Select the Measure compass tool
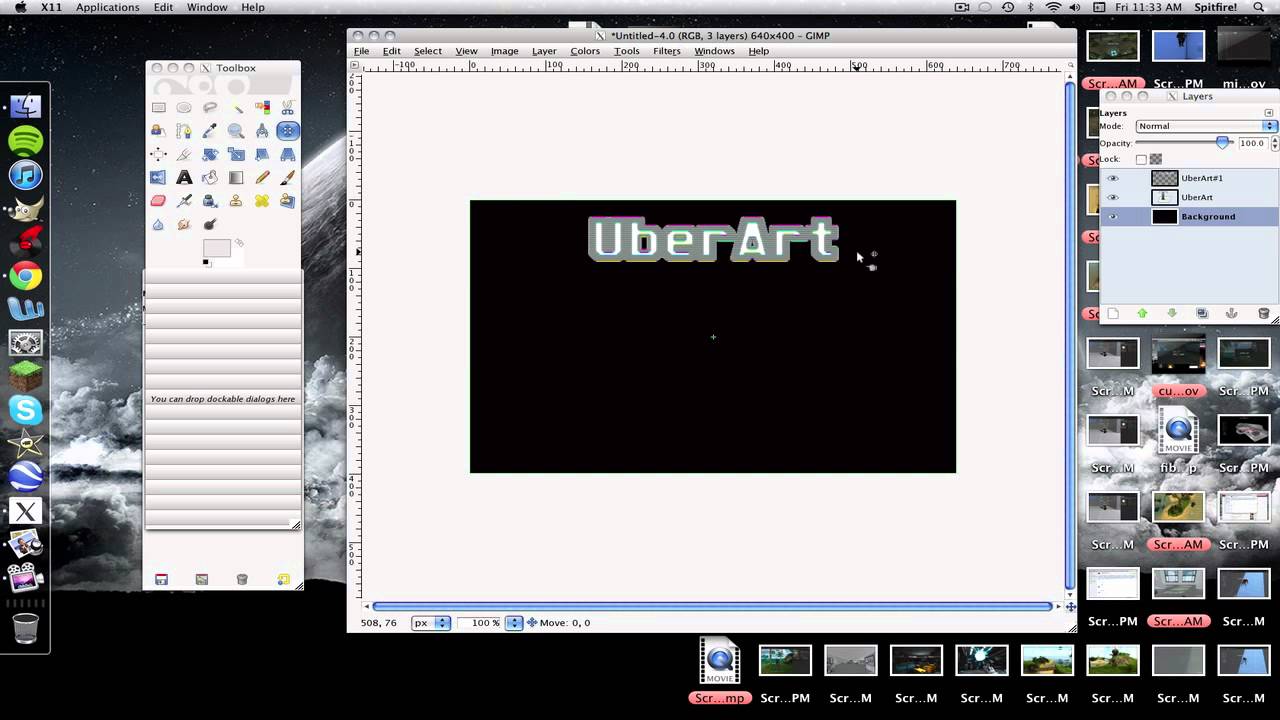Viewport: 1280px width, 720px height. point(262,131)
